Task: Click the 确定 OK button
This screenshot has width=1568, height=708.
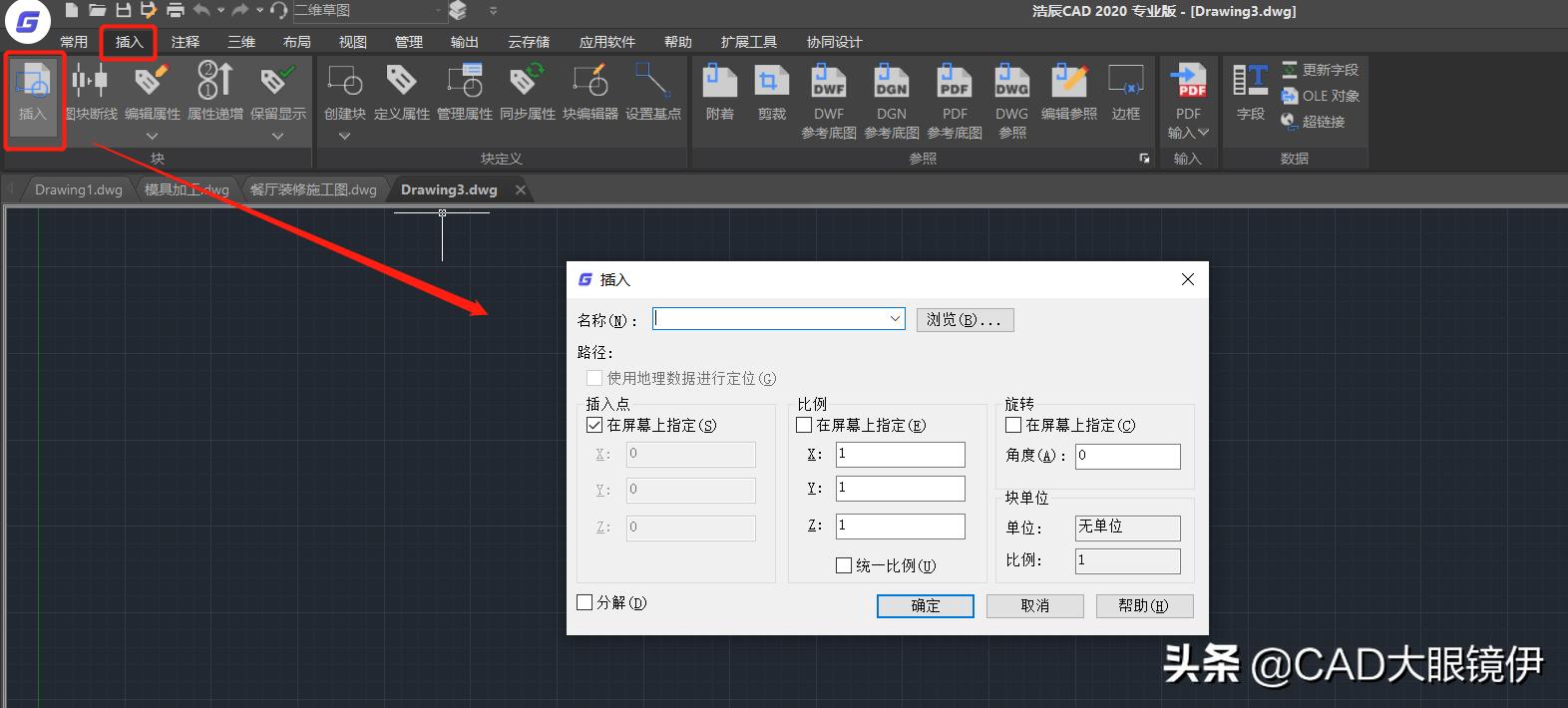Action: click(926, 605)
